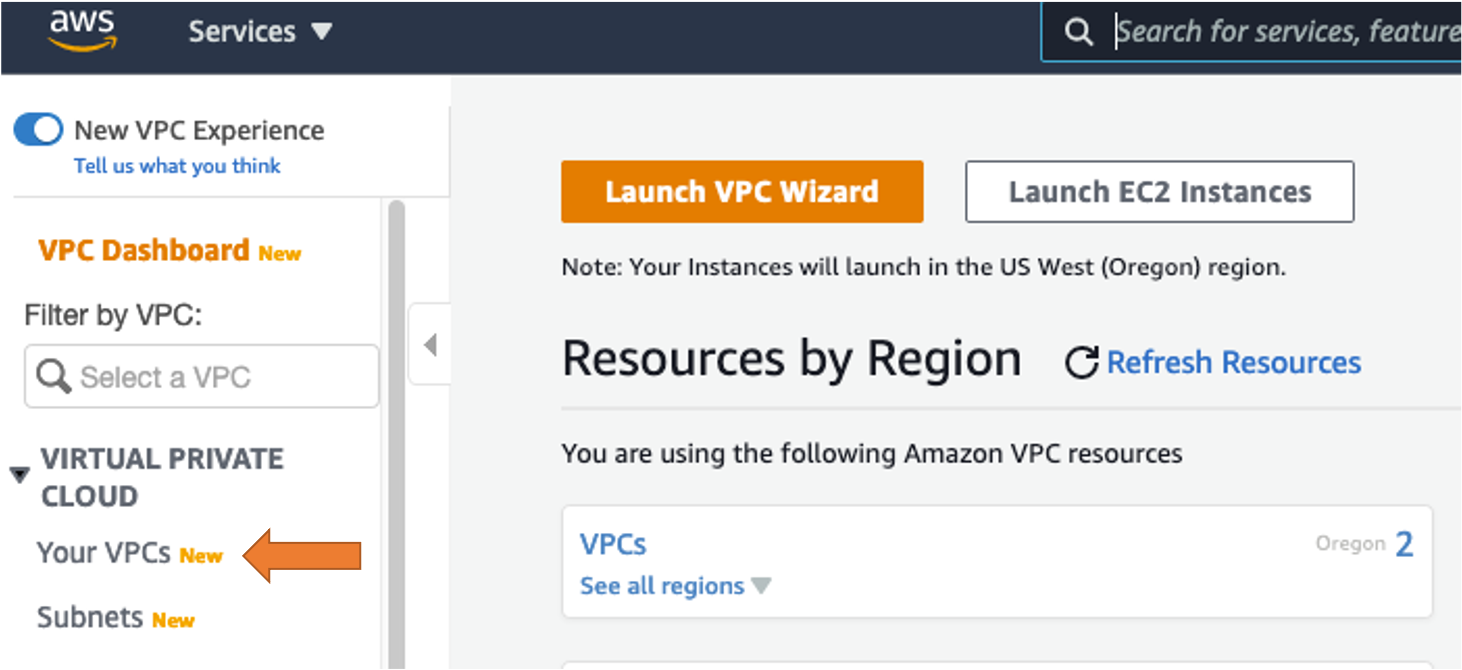Open the VPCs resource link
This screenshot has width=1462, height=670.
tap(613, 544)
